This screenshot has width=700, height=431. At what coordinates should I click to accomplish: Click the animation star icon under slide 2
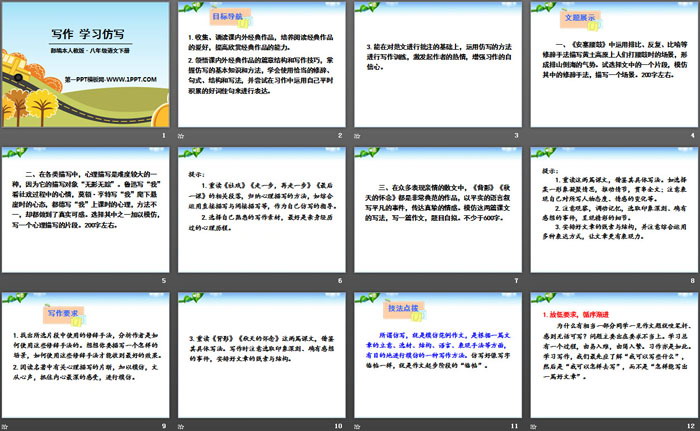click(180, 135)
